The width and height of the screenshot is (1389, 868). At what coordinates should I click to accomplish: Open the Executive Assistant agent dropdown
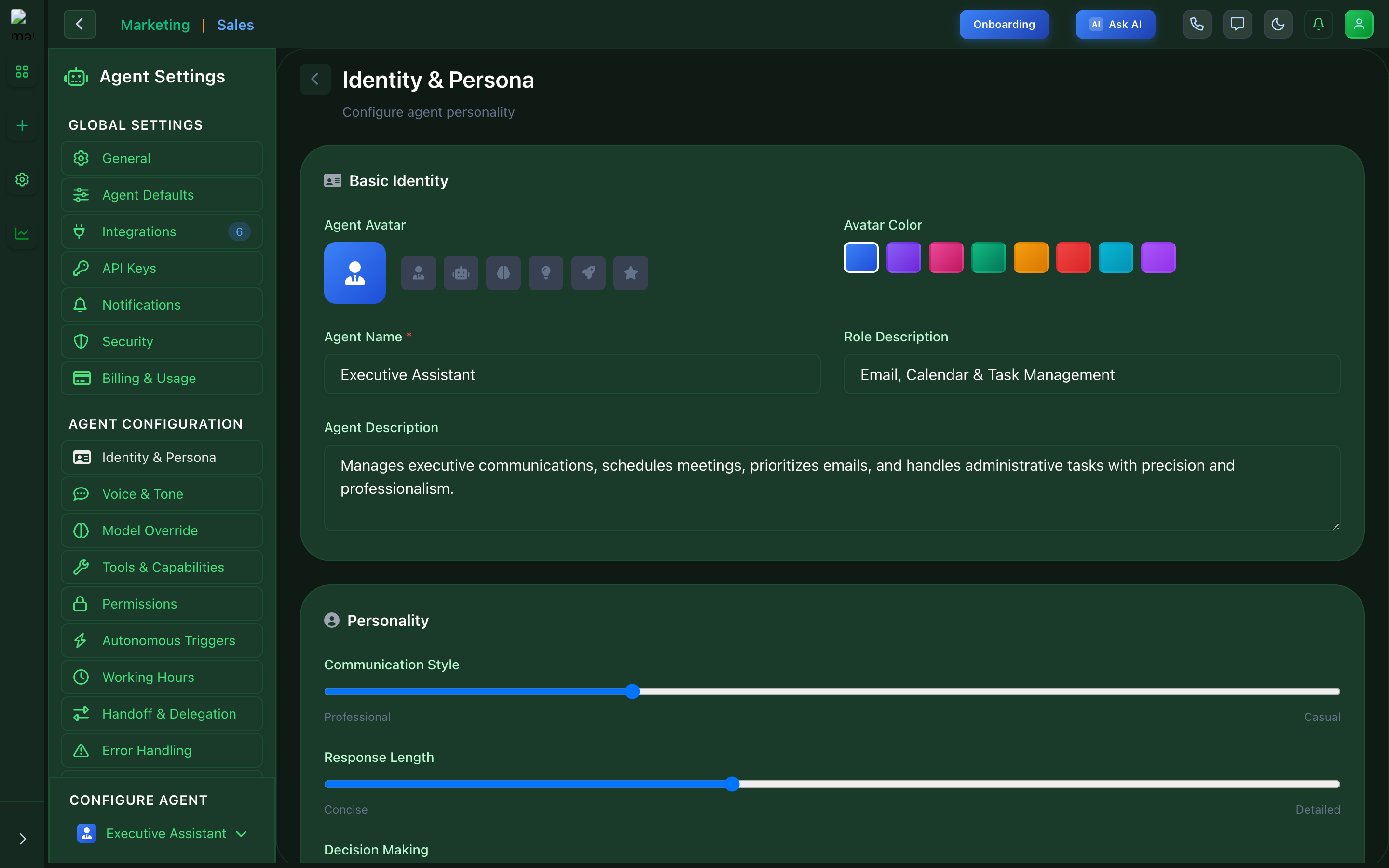163,834
